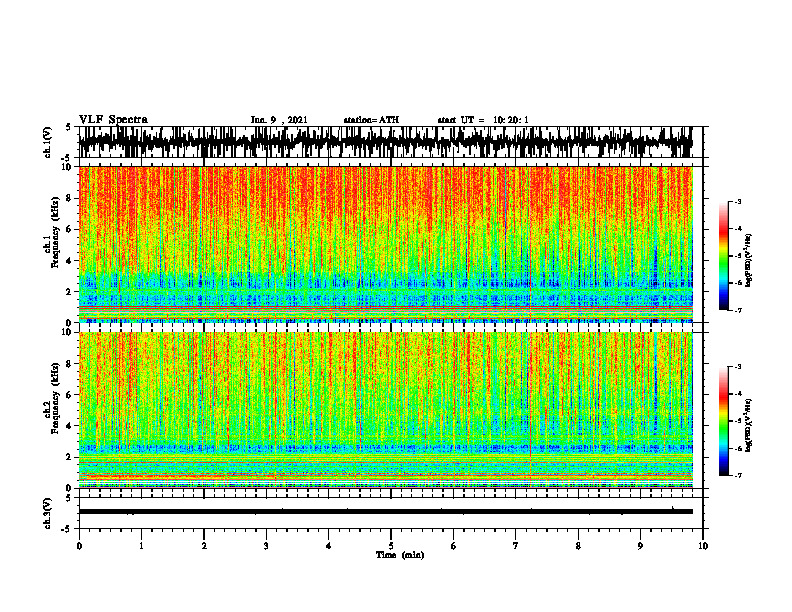
Task: Click inside the ch.1 spectrogram panel
Action: pos(385,244)
